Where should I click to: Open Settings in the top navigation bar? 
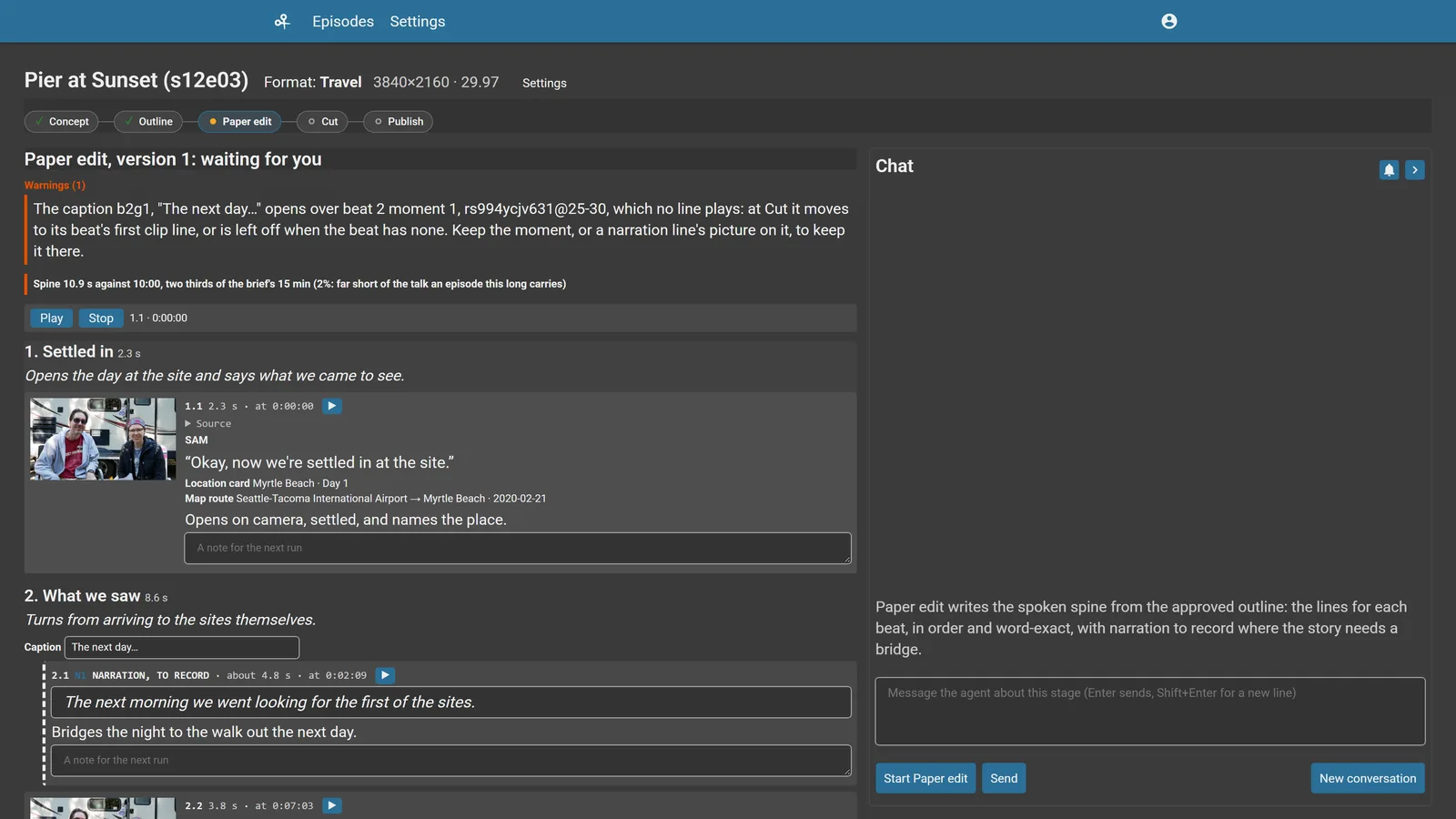pos(418,21)
